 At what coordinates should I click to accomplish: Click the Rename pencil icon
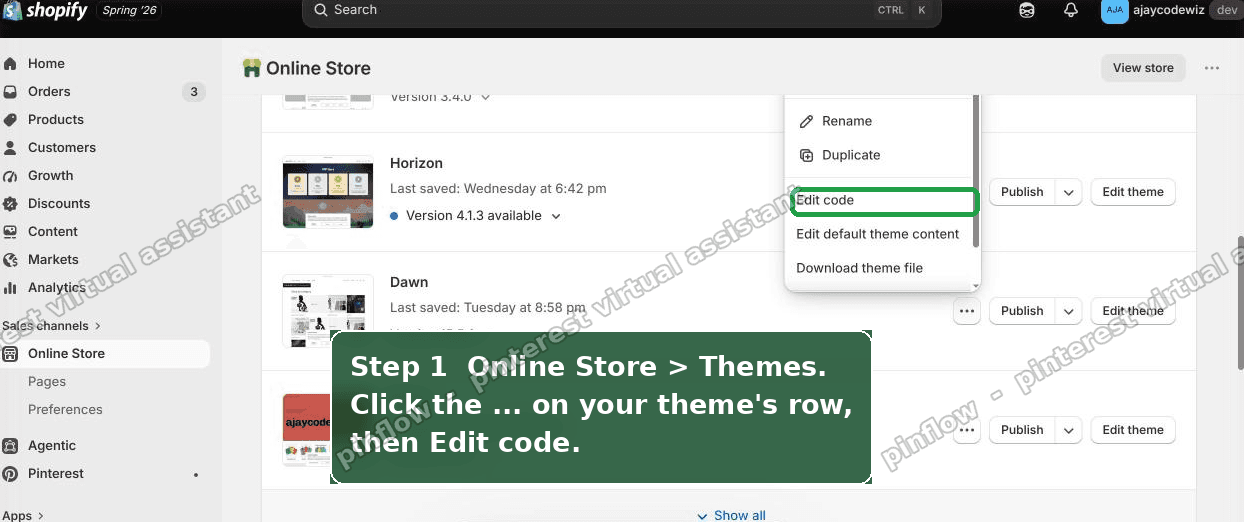(x=807, y=121)
